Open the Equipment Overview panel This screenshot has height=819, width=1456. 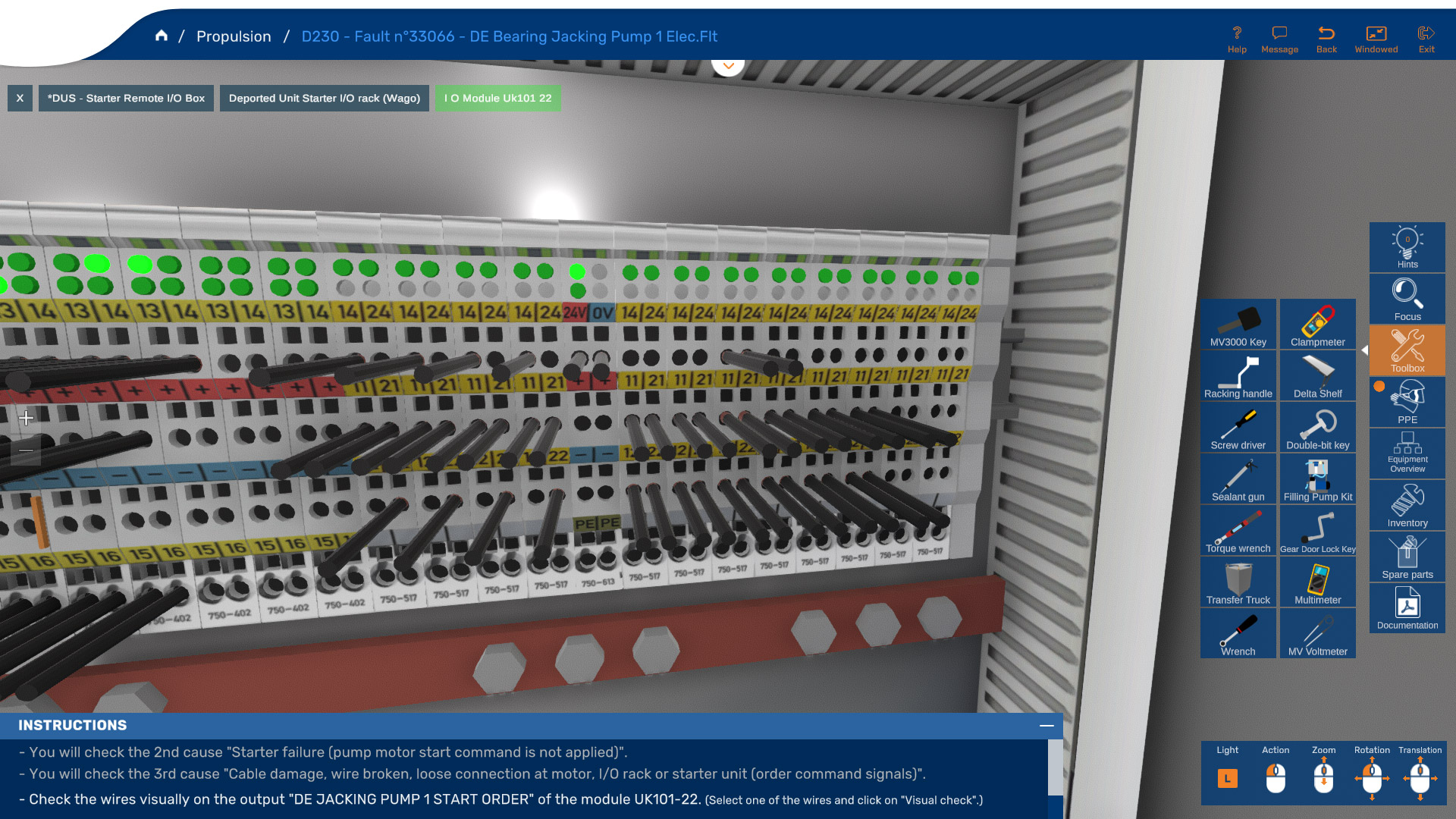click(1407, 453)
